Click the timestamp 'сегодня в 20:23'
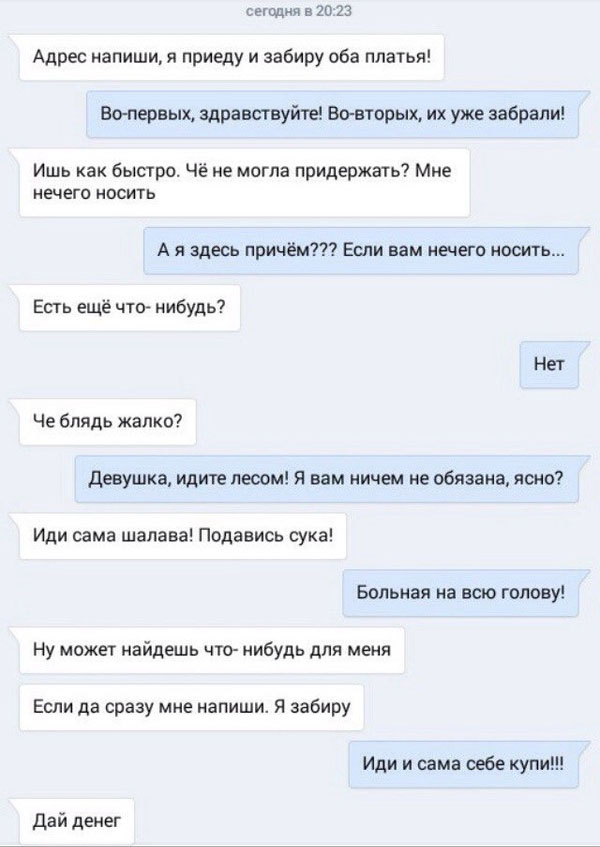Viewport: 600px width, 847px height. click(299, 11)
